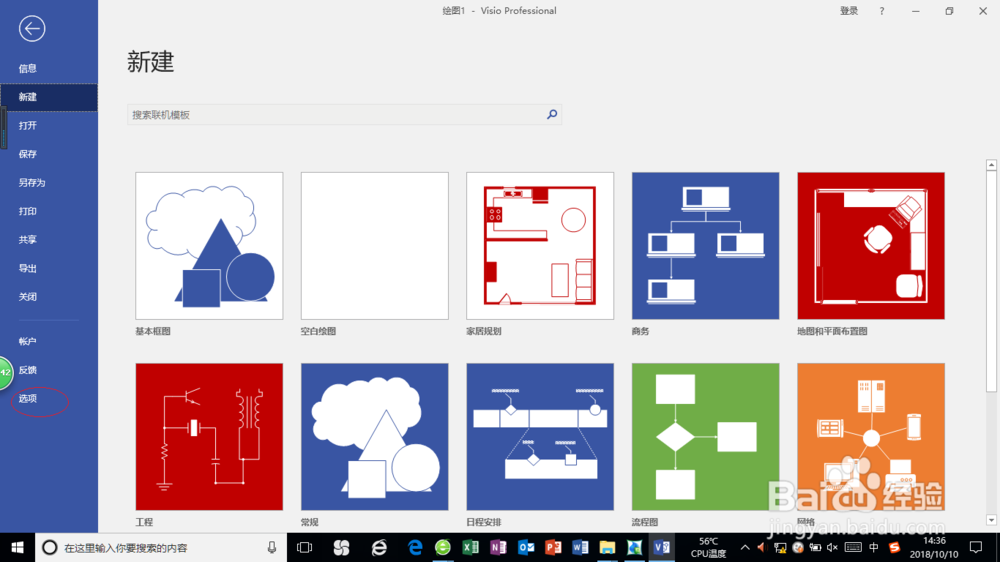The width and height of the screenshot is (1000, 562).
Task: Select the 流程图 flowchart template thumbnail
Action: (x=705, y=437)
